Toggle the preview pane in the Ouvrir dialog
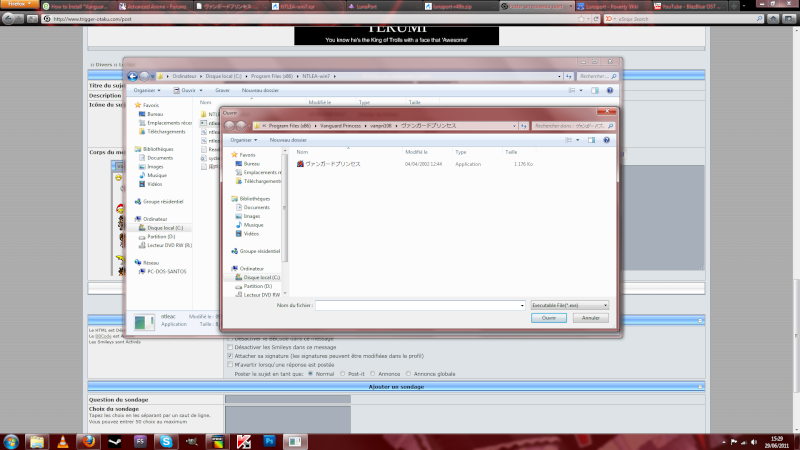The width and height of the screenshot is (800, 450). point(591,140)
